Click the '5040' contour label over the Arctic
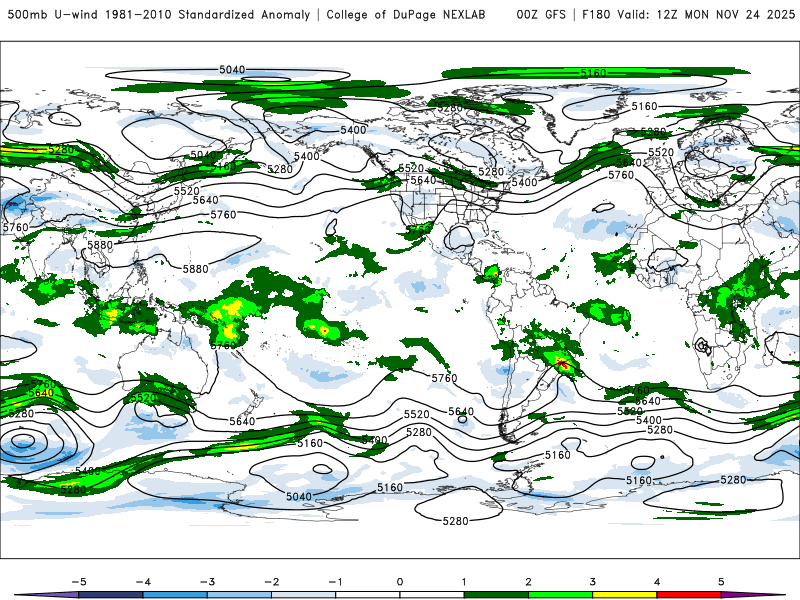 232,69
